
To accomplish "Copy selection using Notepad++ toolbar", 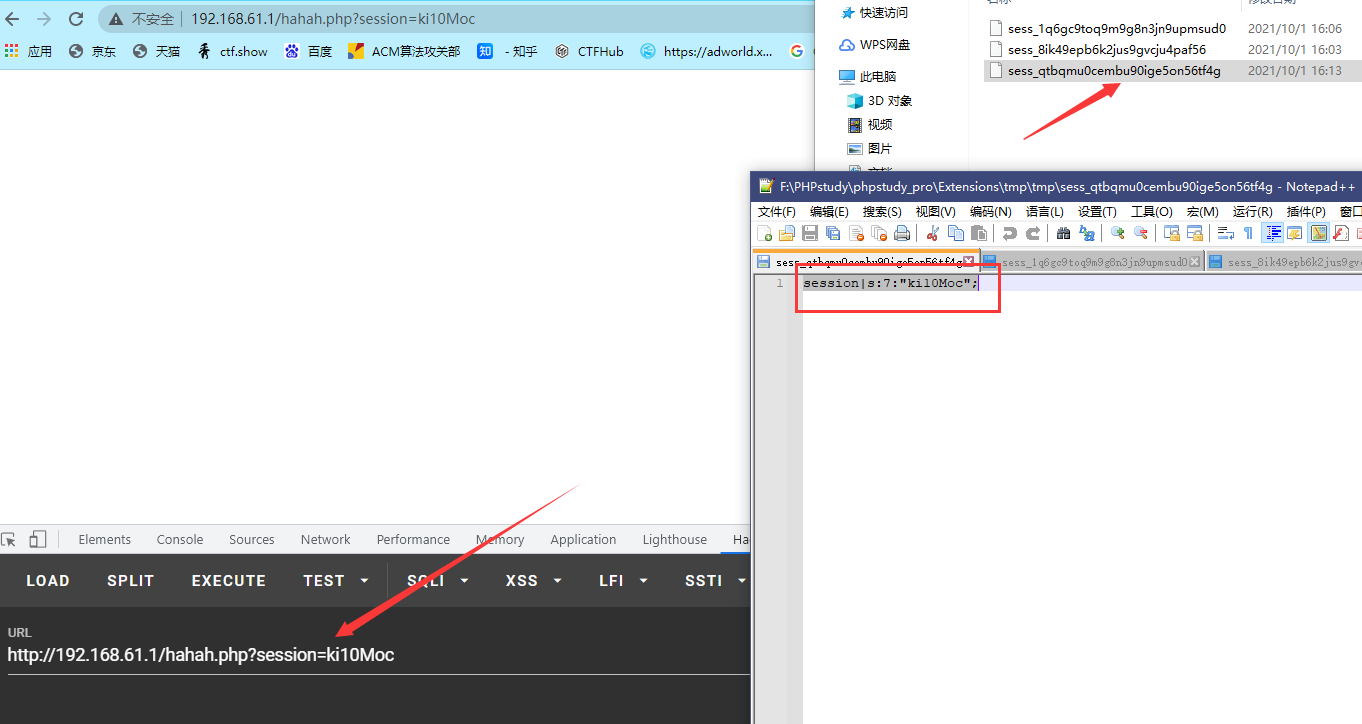I will click(x=956, y=233).
